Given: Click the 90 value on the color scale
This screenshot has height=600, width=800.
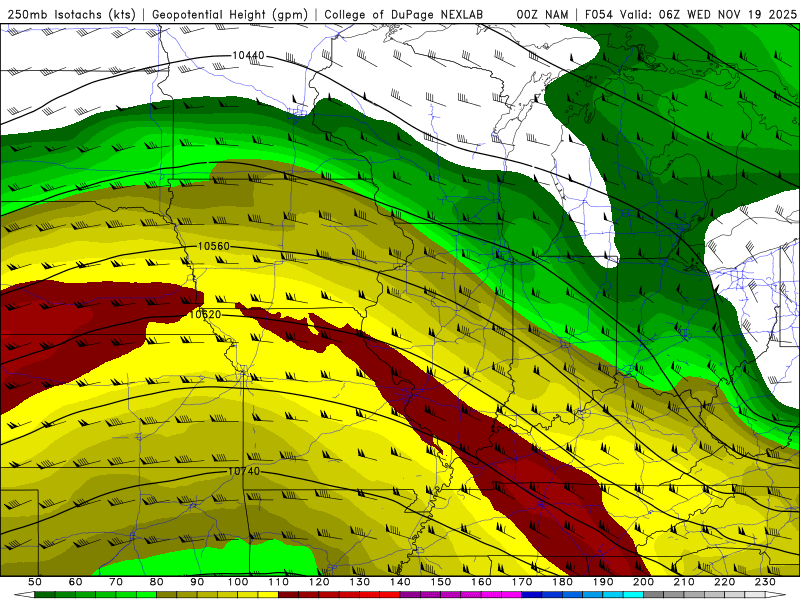Looking at the screenshot, I should click(x=197, y=582).
